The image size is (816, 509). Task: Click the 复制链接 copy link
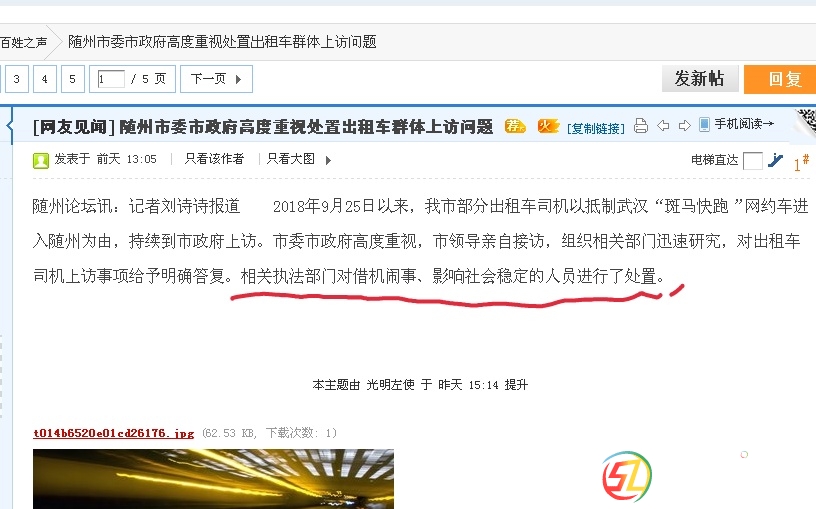(595, 128)
